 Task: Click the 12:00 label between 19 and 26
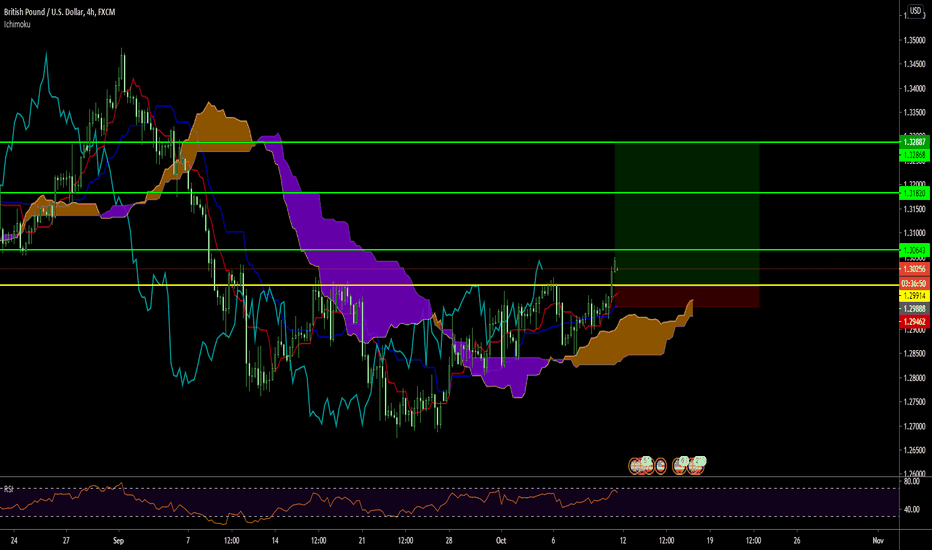click(754, 540)
